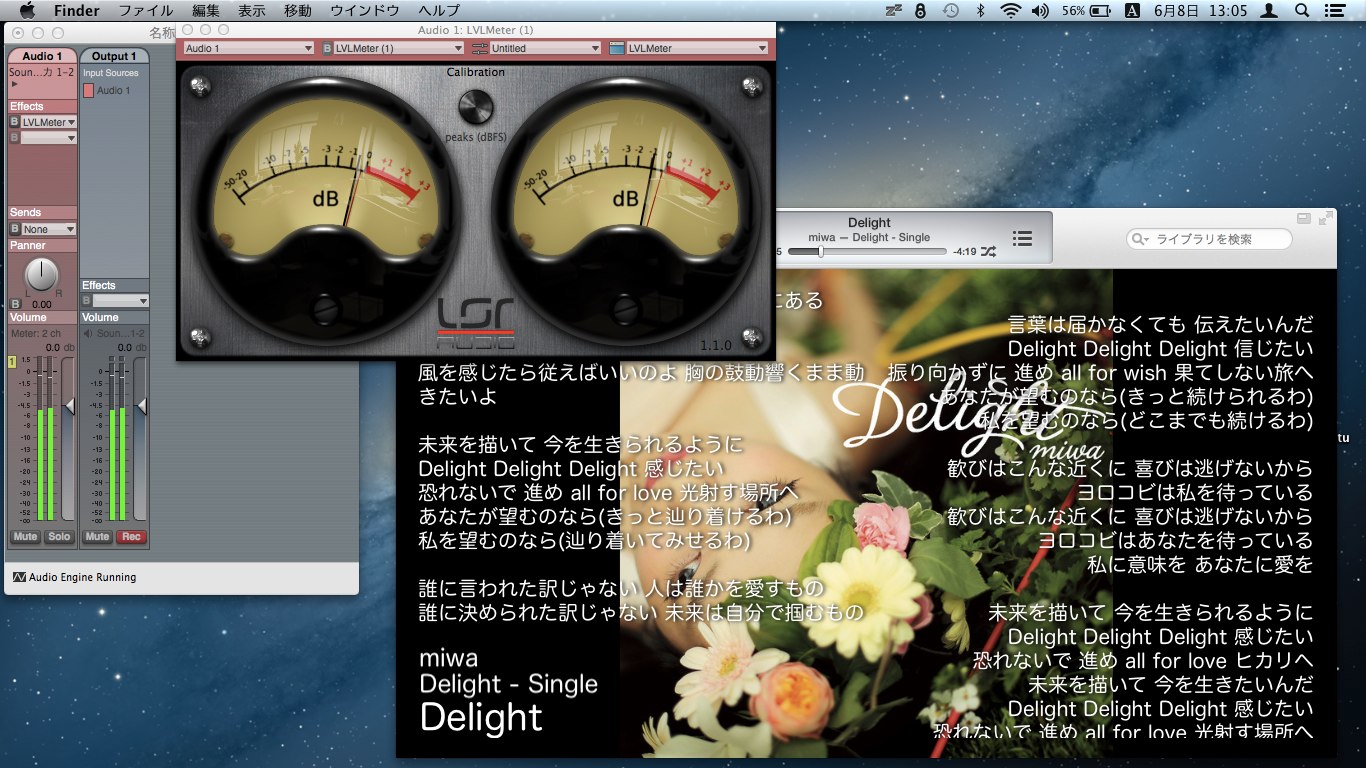The height and width of the screenshot is (768, 1366).
Task: Bypass the LVLMeter effect in Audio 1 strip
Action: (14, 122)
